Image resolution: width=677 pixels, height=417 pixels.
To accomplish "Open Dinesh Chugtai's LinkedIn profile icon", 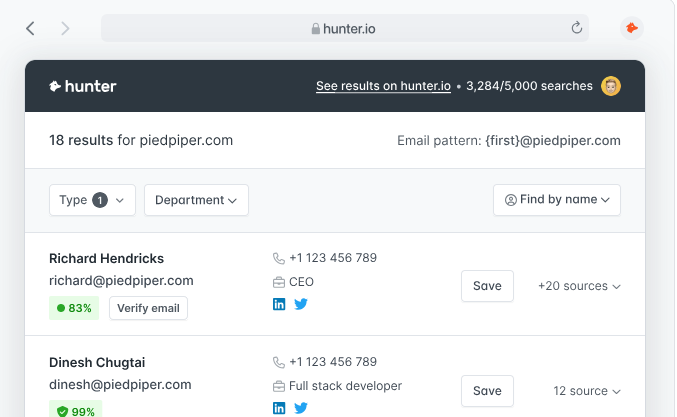I will click(x=279, y=408).
